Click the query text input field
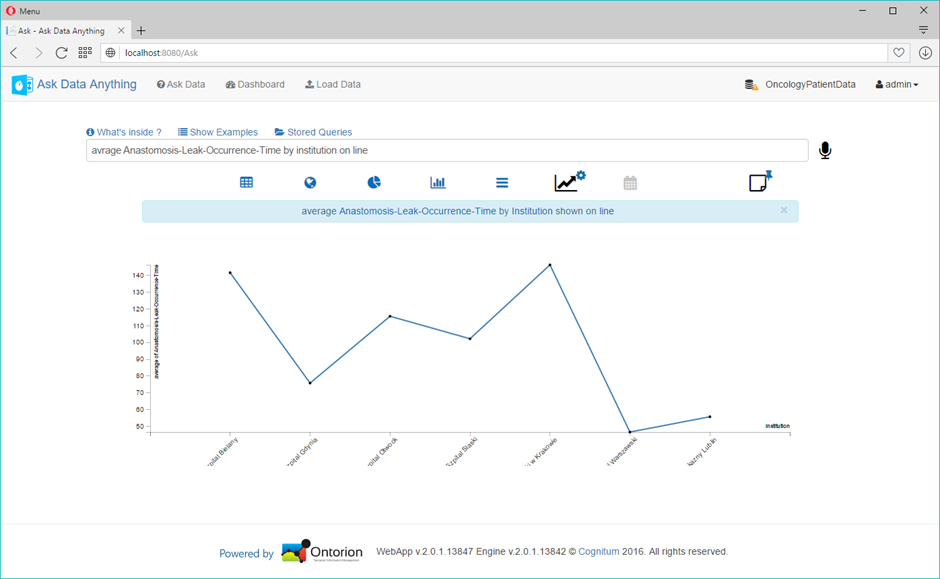Image resolution: width=940 pixels, height=579 pixels. click(x=446, y=151)
